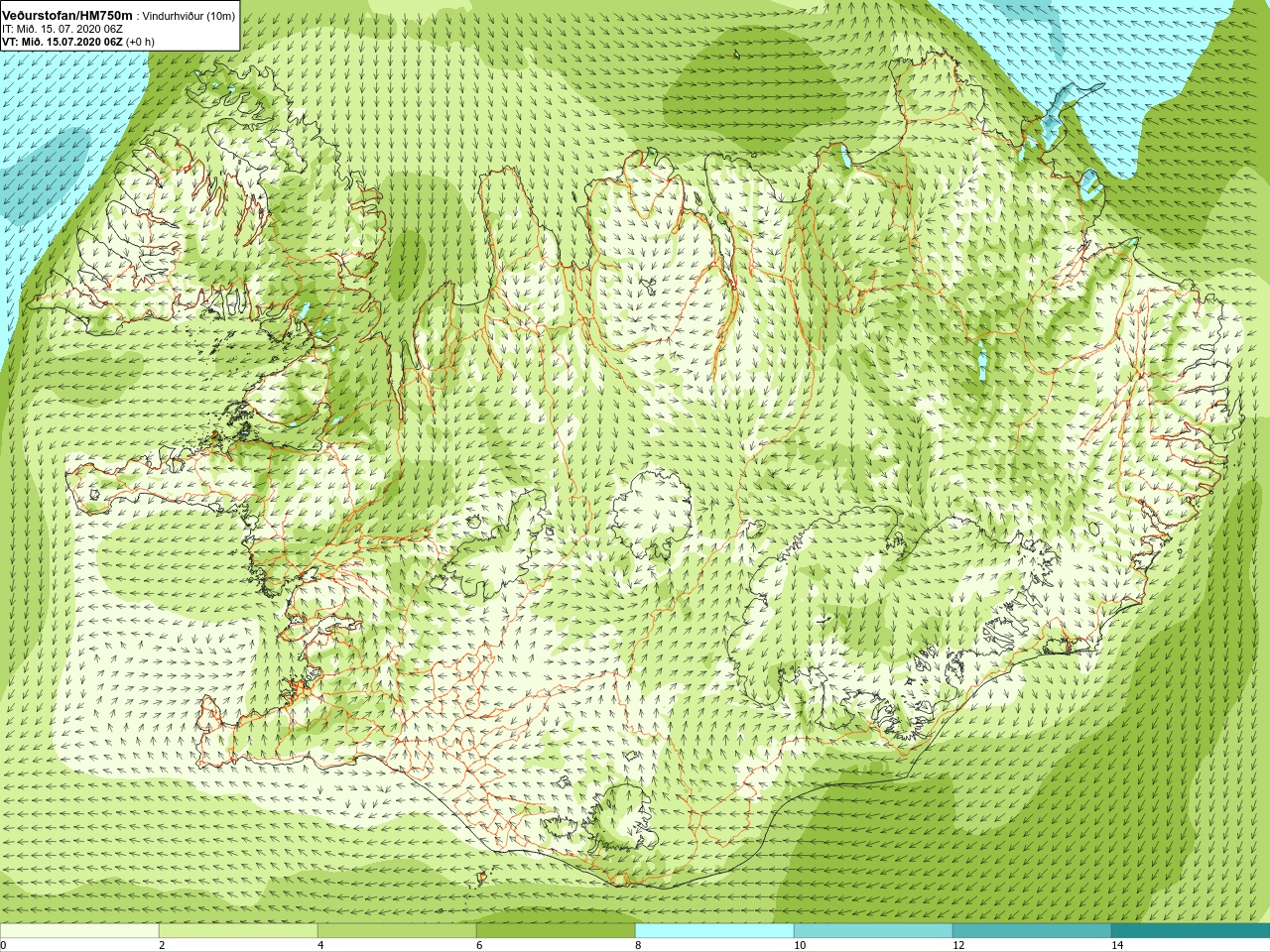Select the darker green 6–8 legend swatch

556,931
